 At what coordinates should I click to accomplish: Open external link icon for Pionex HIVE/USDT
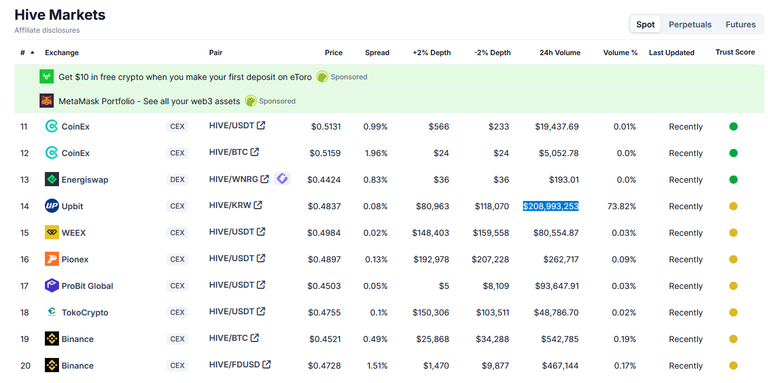point(261,258)
